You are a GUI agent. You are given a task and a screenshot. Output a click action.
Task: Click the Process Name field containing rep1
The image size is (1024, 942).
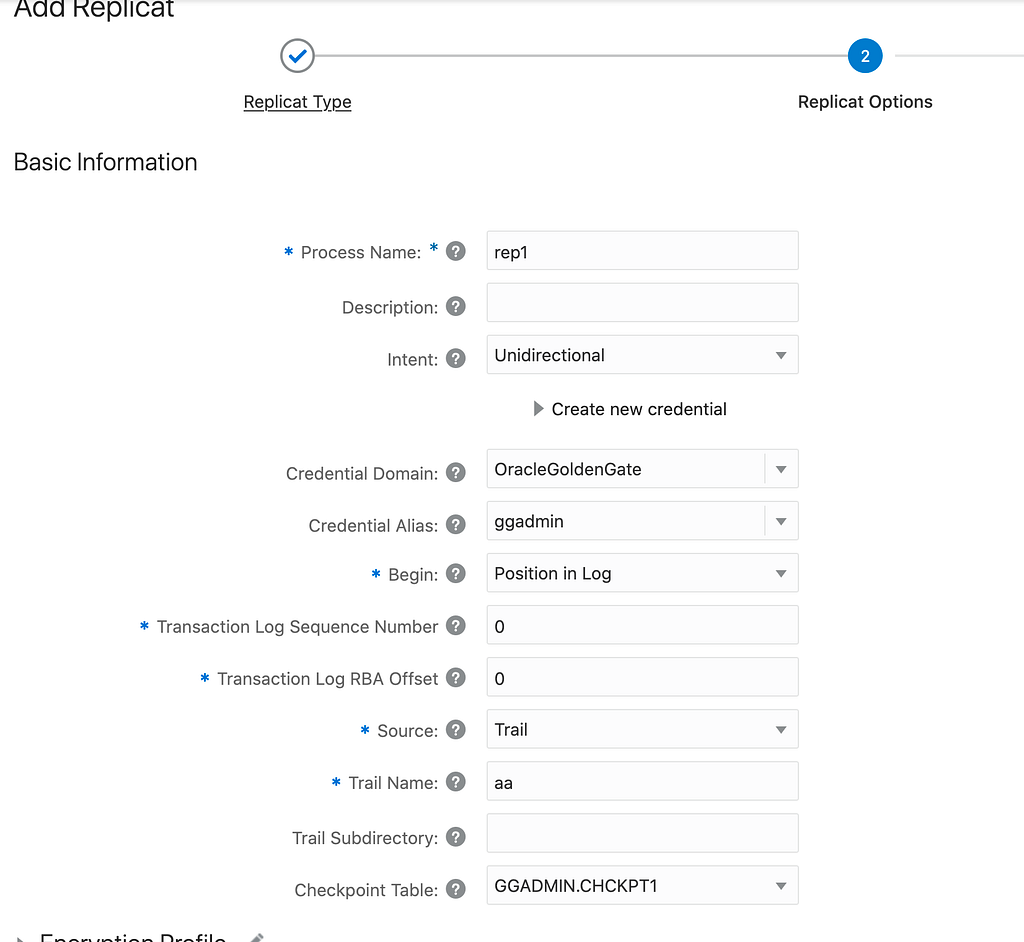tap(642, 250)
